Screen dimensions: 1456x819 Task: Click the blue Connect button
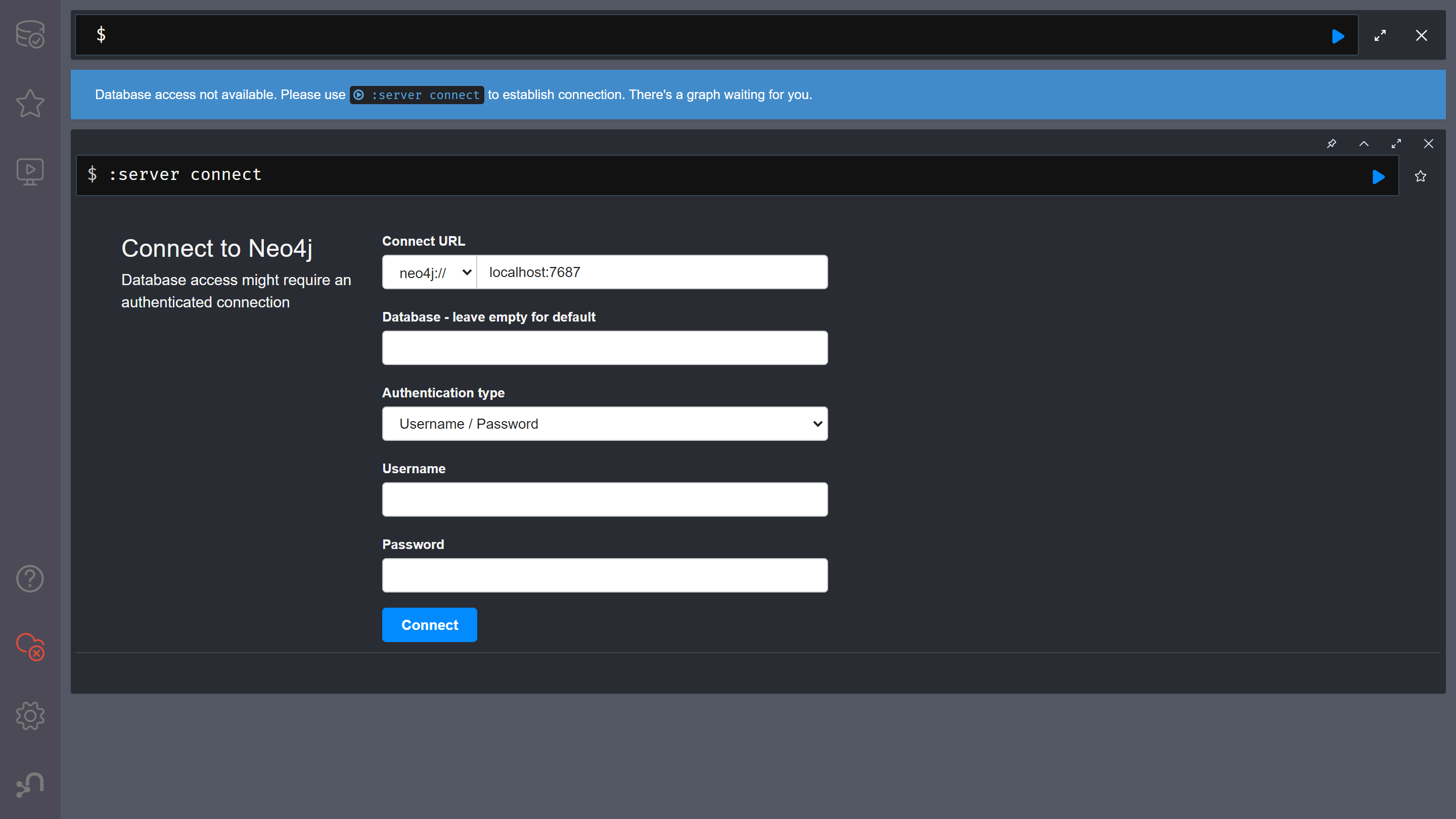coord(429,624)
